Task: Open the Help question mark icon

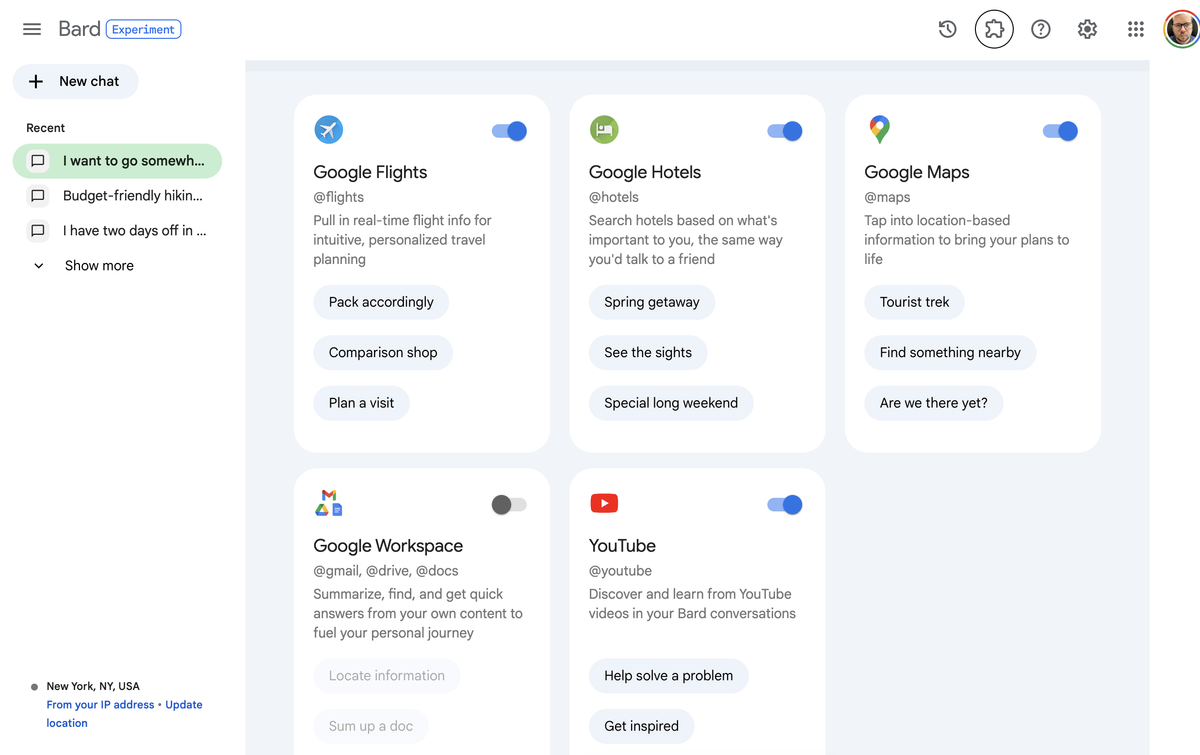Action: point(1041,28)
